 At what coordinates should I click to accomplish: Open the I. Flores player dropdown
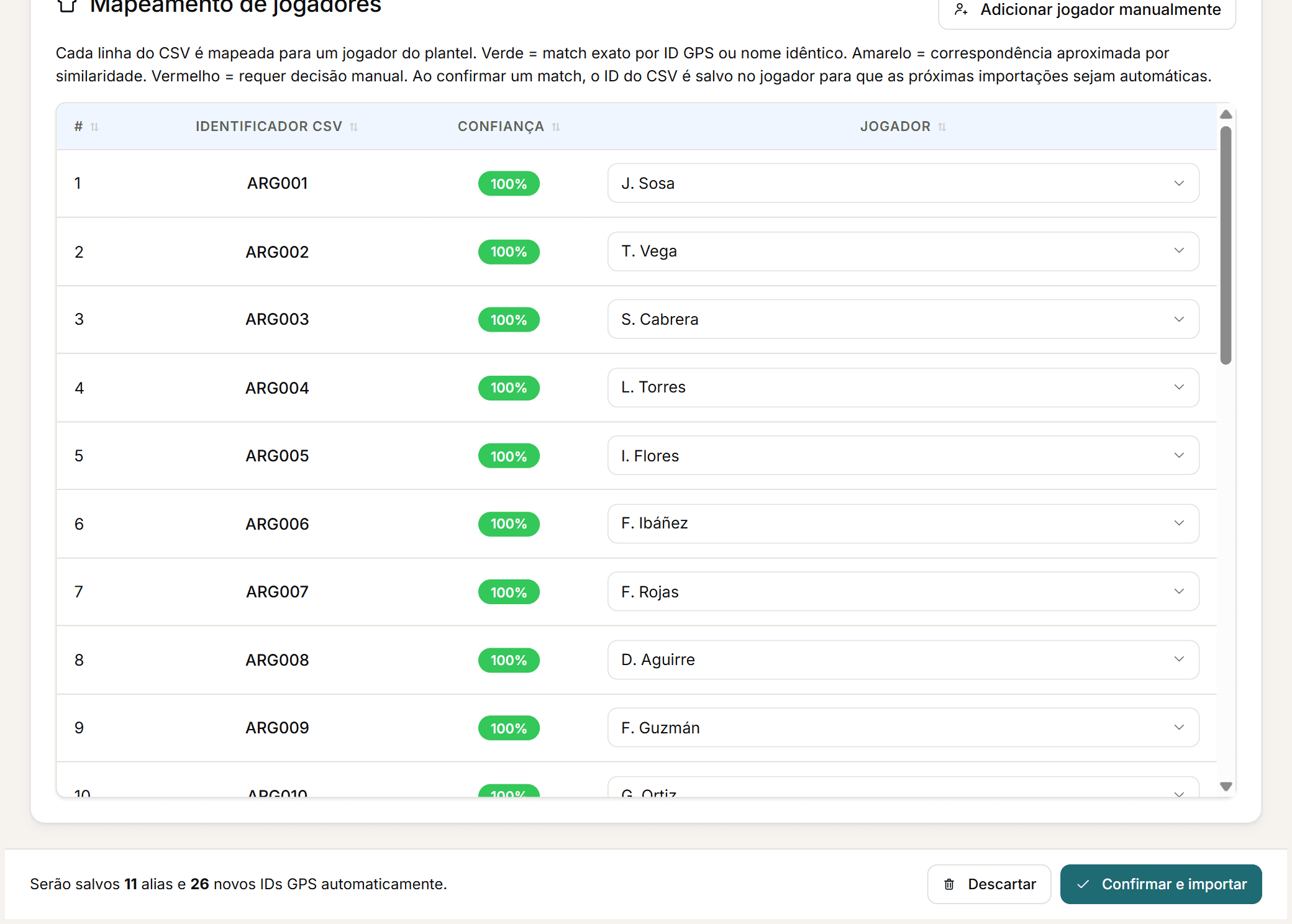pyautogui.click(x=903, y=455)
